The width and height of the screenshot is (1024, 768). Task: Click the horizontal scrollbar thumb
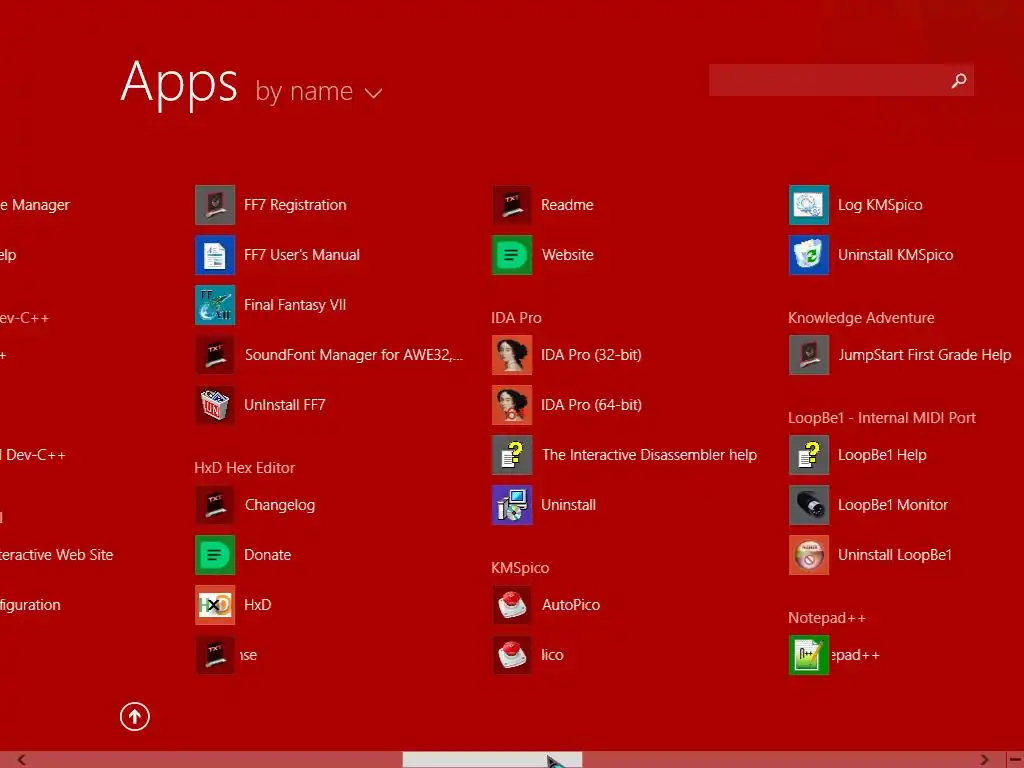coord(492,760)
